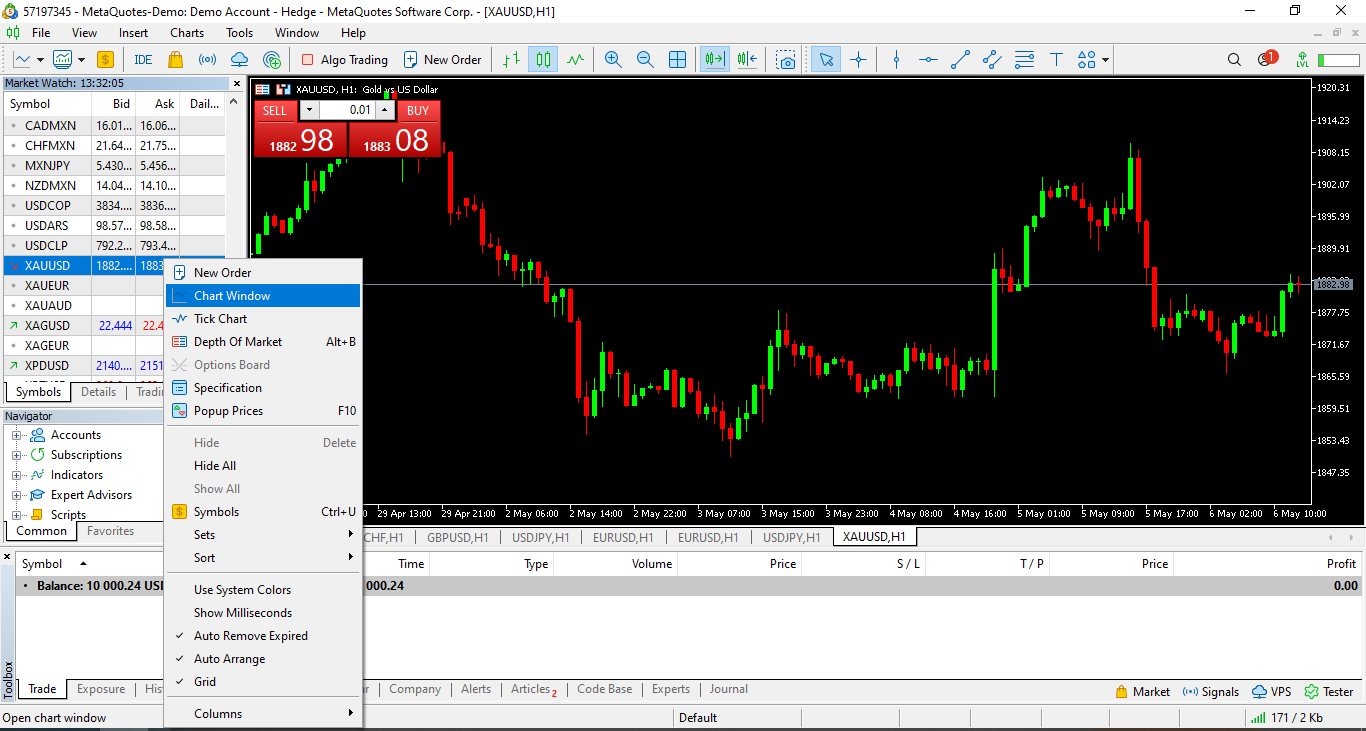Select Chart Window from context menu
Image resolution: width=1366 pixels, height=731 pixels.
click(262, 296)
